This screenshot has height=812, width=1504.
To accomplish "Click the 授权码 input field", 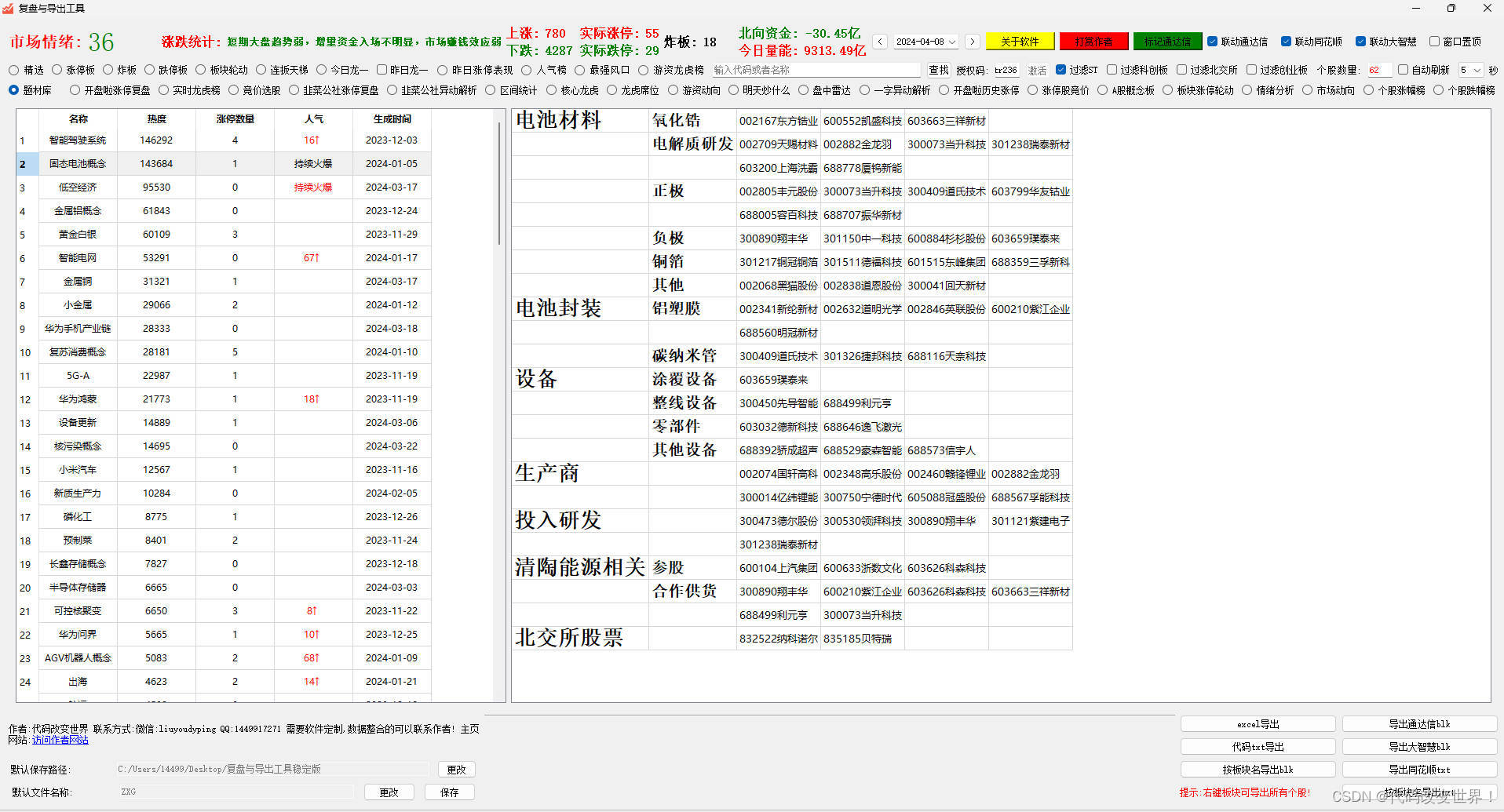I will [x=1006, y=70].
